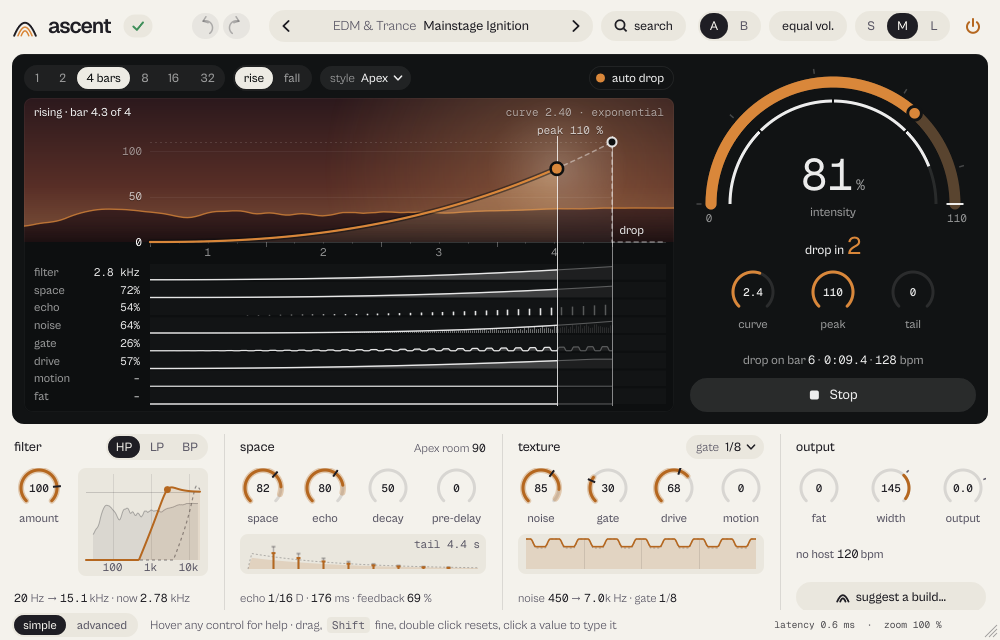Click the latency 0.6 ms readout
The height and width of the screenshot is (640, 1000).
814,625
